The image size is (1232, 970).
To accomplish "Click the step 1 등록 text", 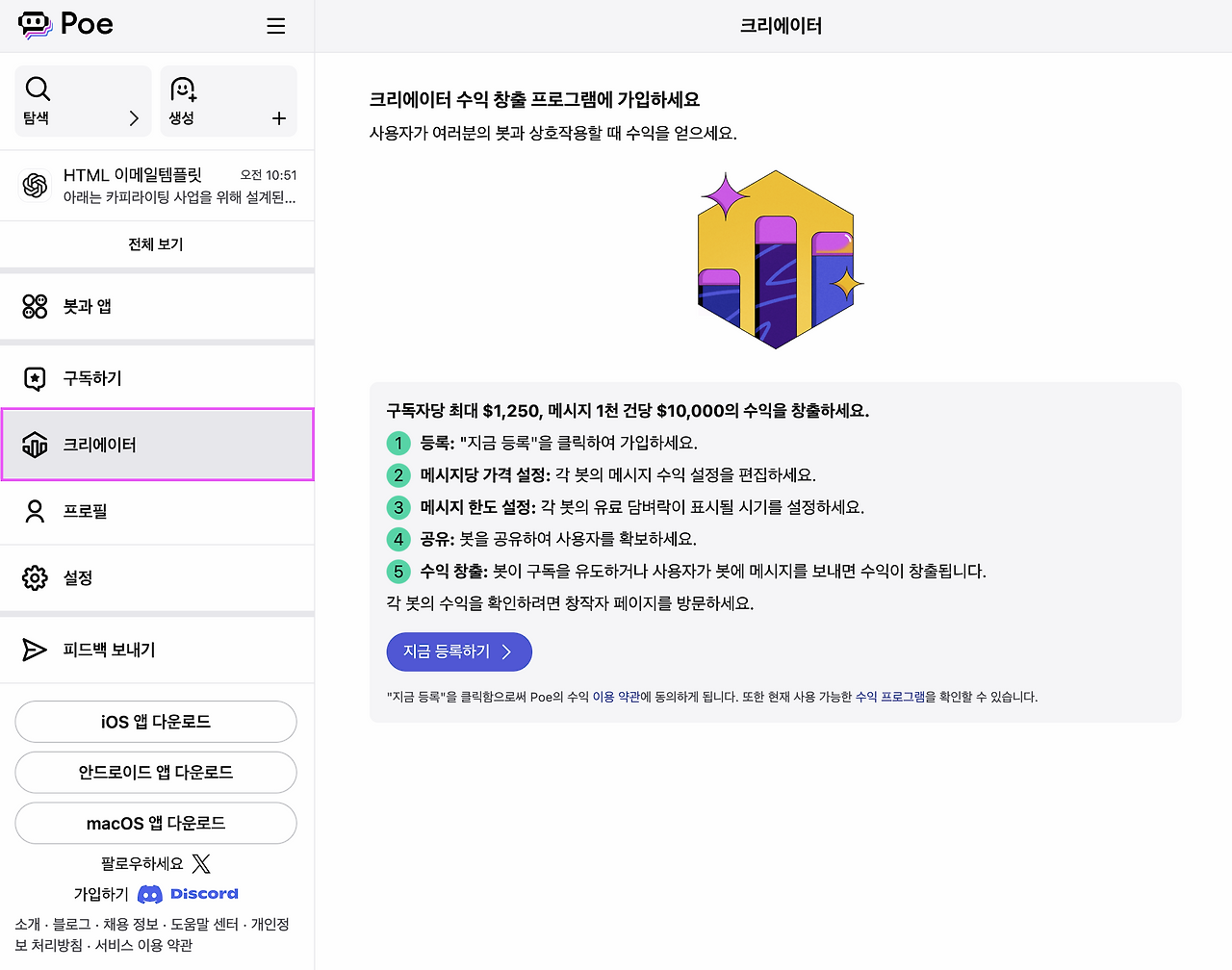I will click(559, 443).
